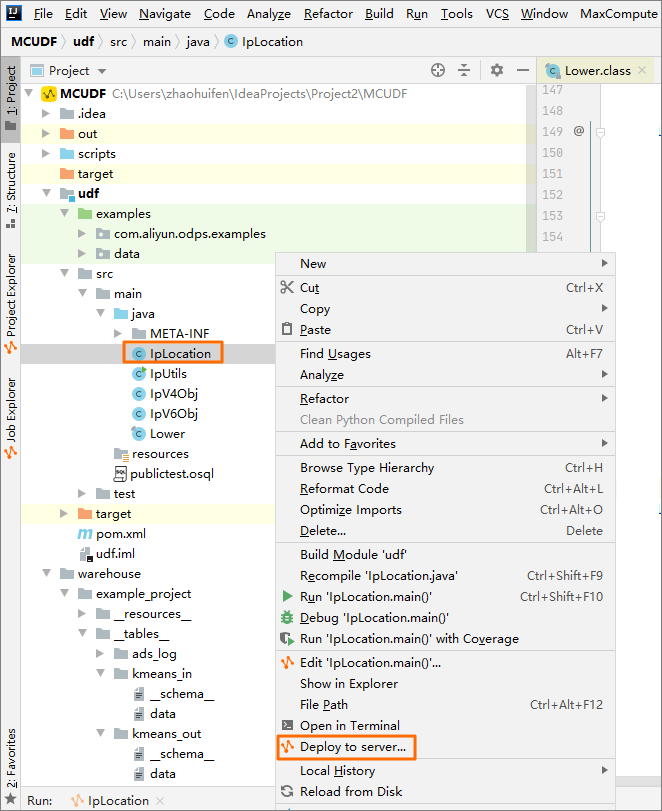Click the Run: IpLocation tab icon at bottom

click(75, 799)
